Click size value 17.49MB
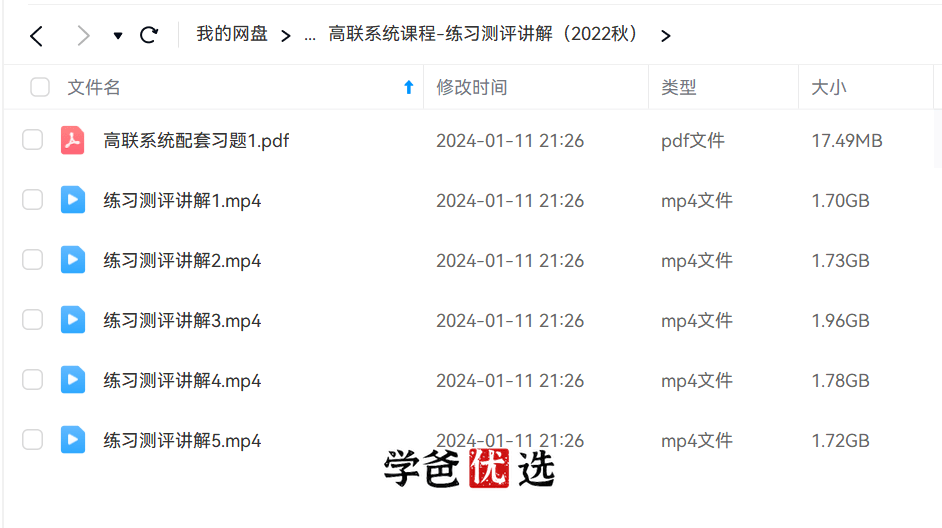Screen dimensions: 942x528 tap(847, 141)
